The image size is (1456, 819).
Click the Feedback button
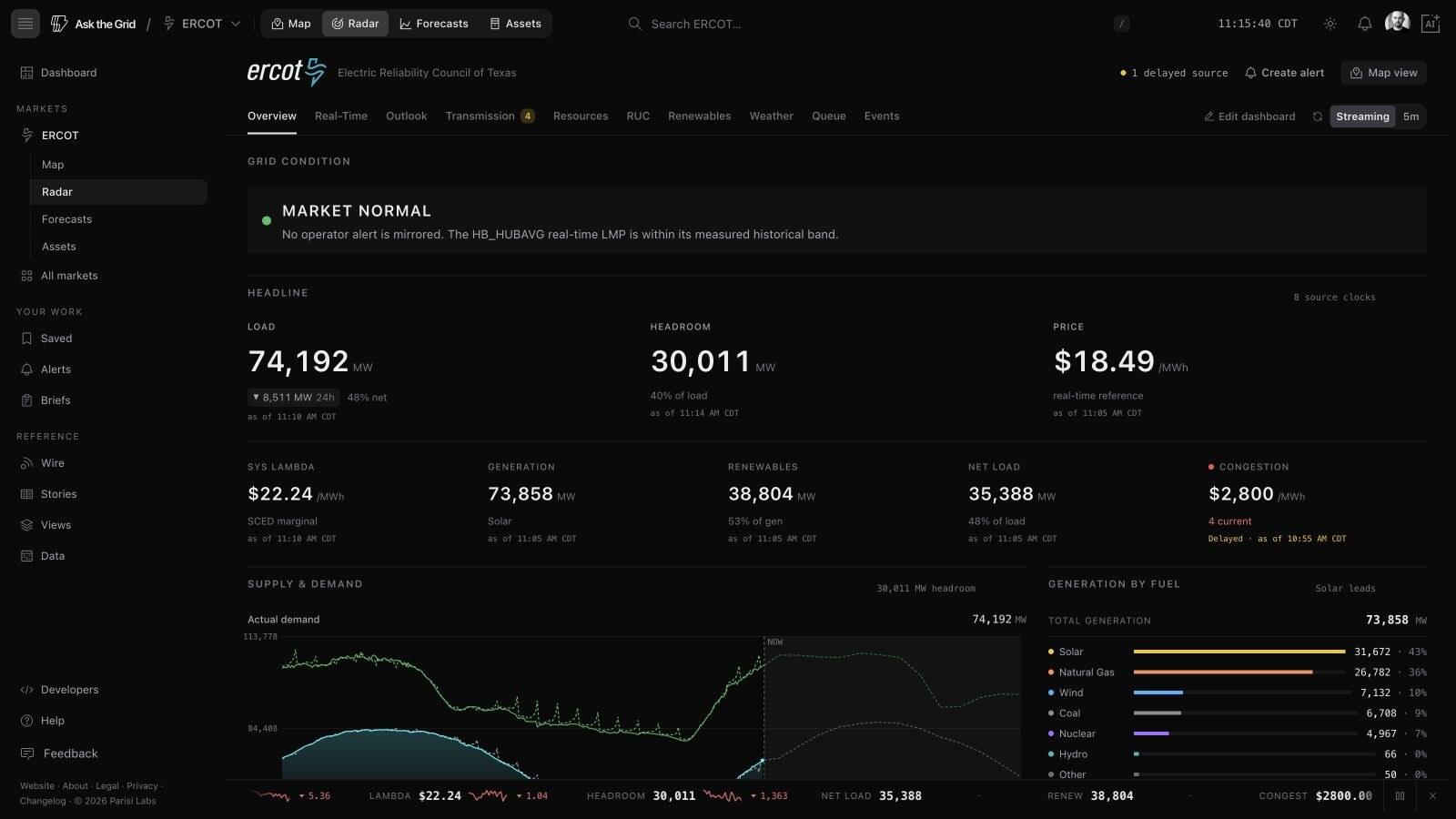[x=59, y=753]
